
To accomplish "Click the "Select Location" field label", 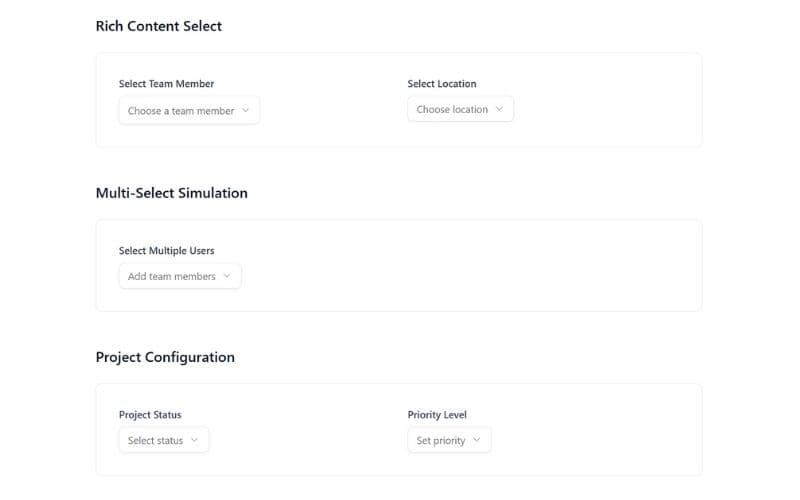I will pyautogui.click(x=441, y=84).
